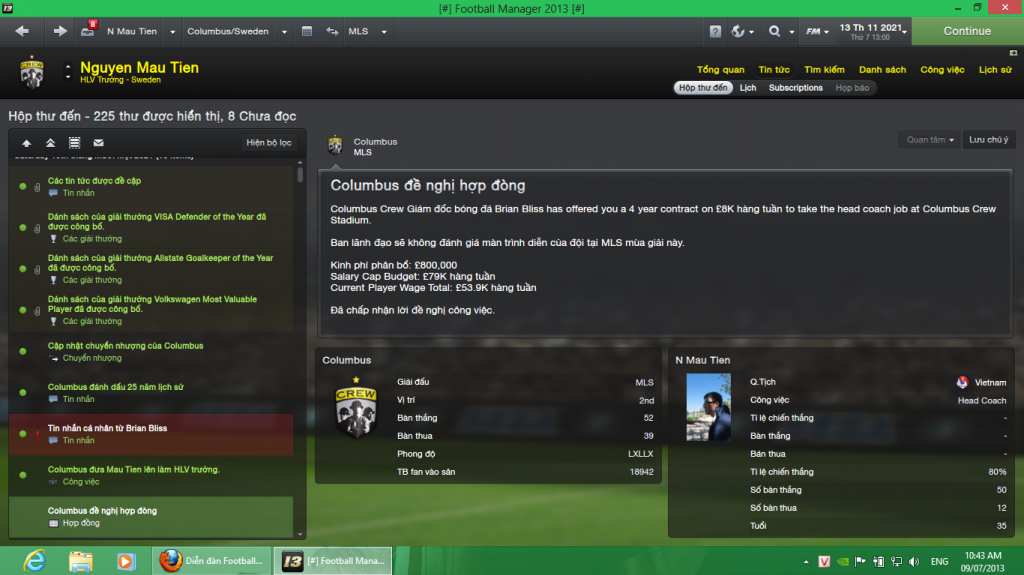Screen dimensions: 1024x575
Task: Open the inbox icon with unread badge
Action: pyautogui.click(x=88, y=30)
